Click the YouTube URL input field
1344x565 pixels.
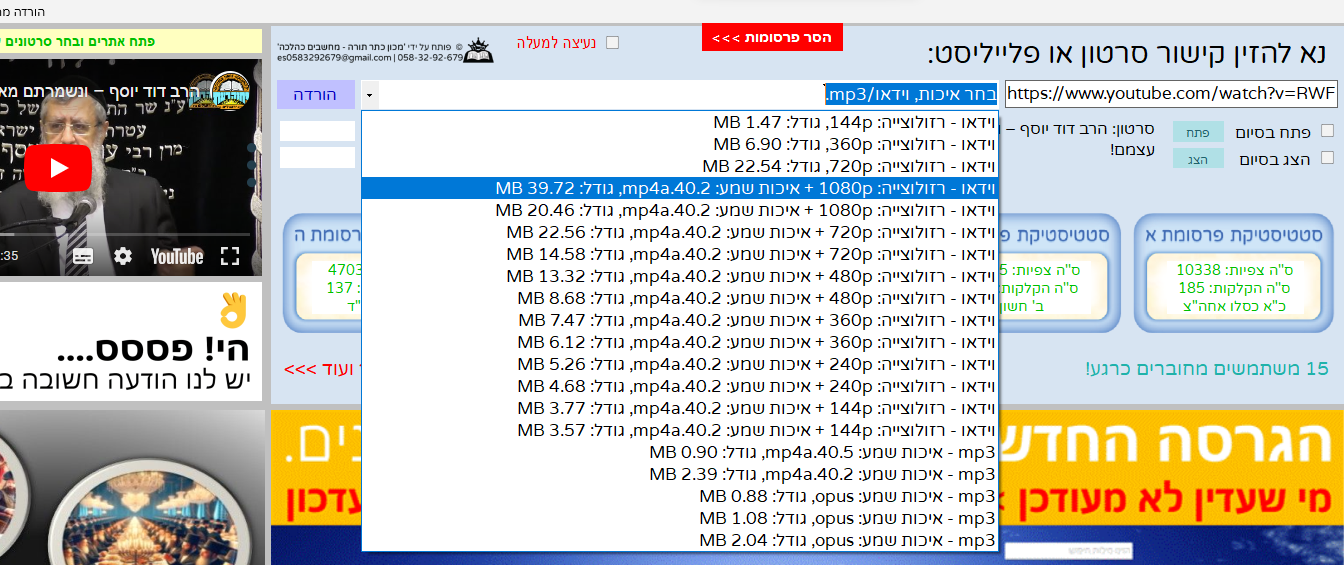coord(1171,95)
